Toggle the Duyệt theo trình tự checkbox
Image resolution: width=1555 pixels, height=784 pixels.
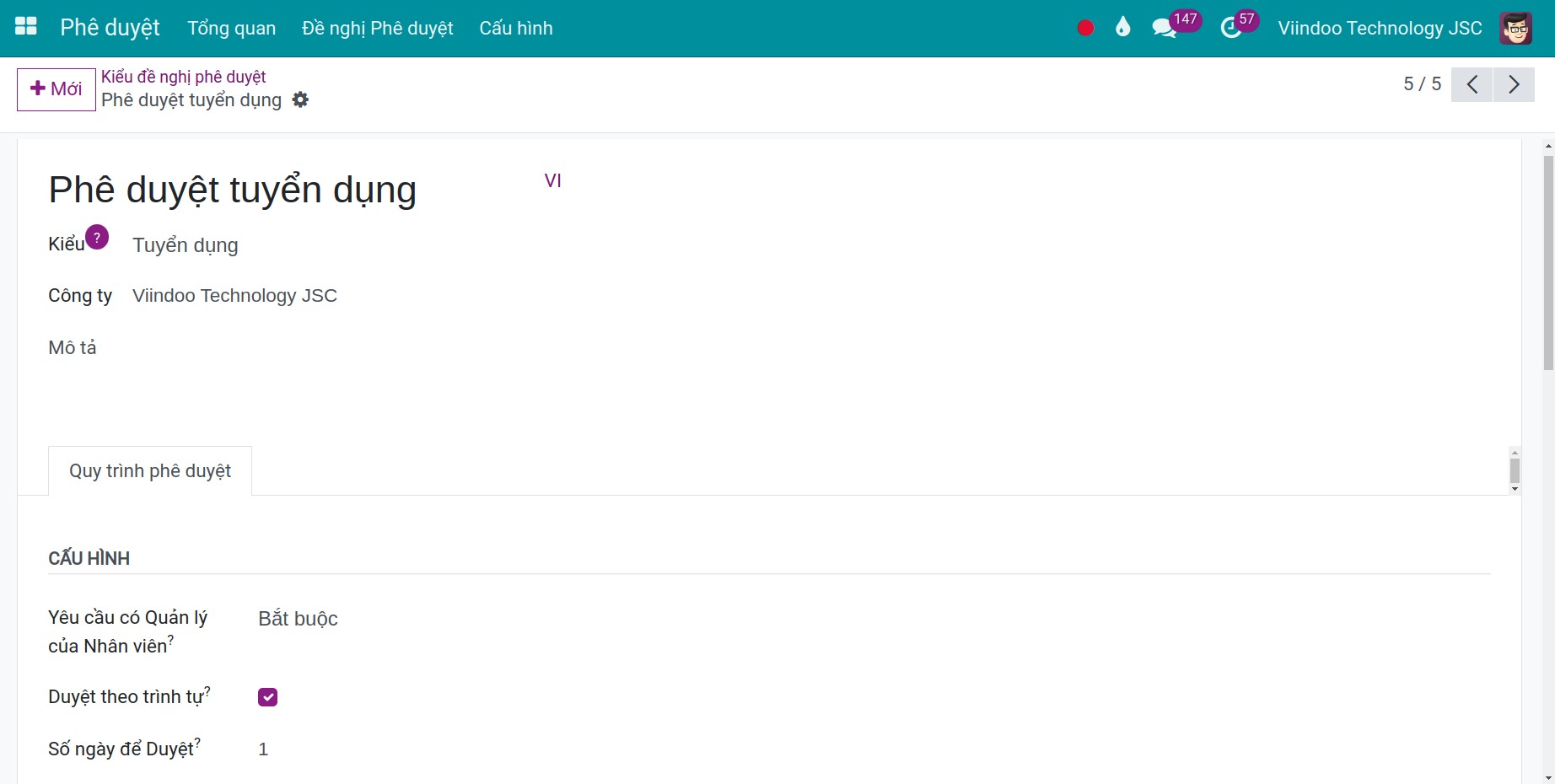(267, 697)
